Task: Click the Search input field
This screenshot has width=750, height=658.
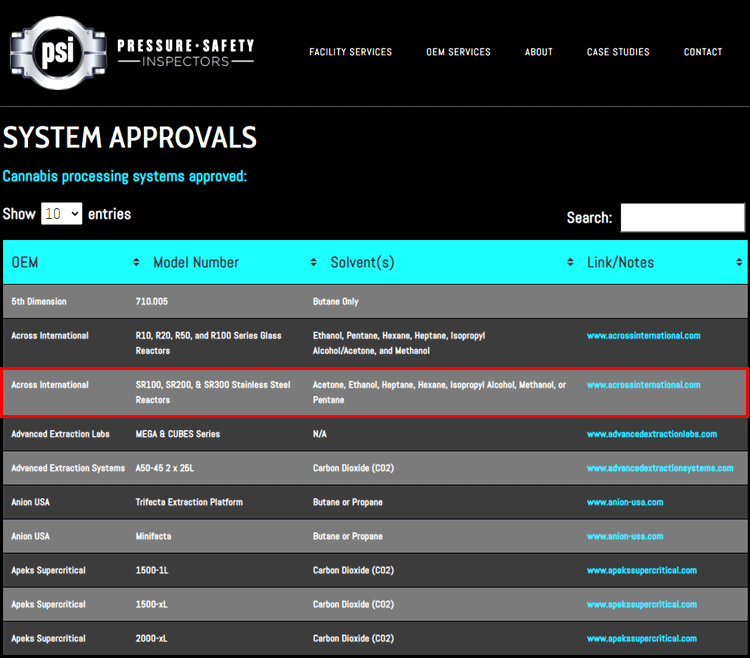Action: click(x=682, y=217)
